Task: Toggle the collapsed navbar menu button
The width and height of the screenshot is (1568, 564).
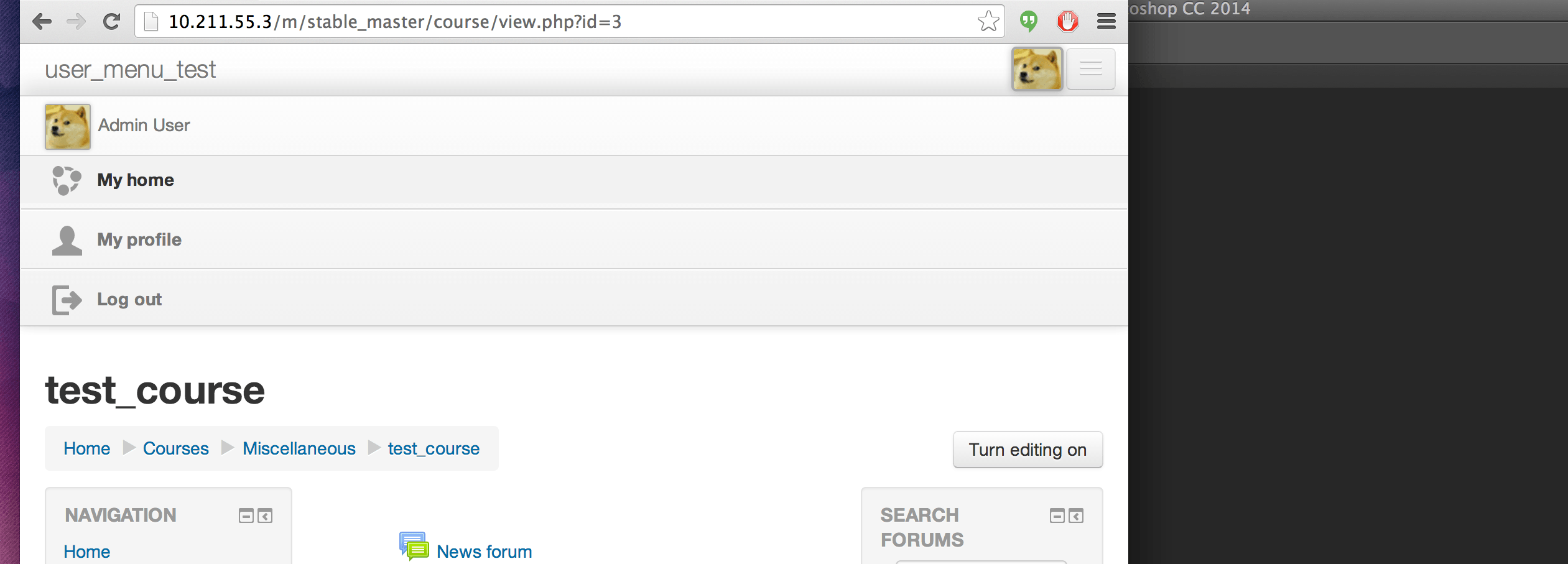Action: click(1091, 69)
